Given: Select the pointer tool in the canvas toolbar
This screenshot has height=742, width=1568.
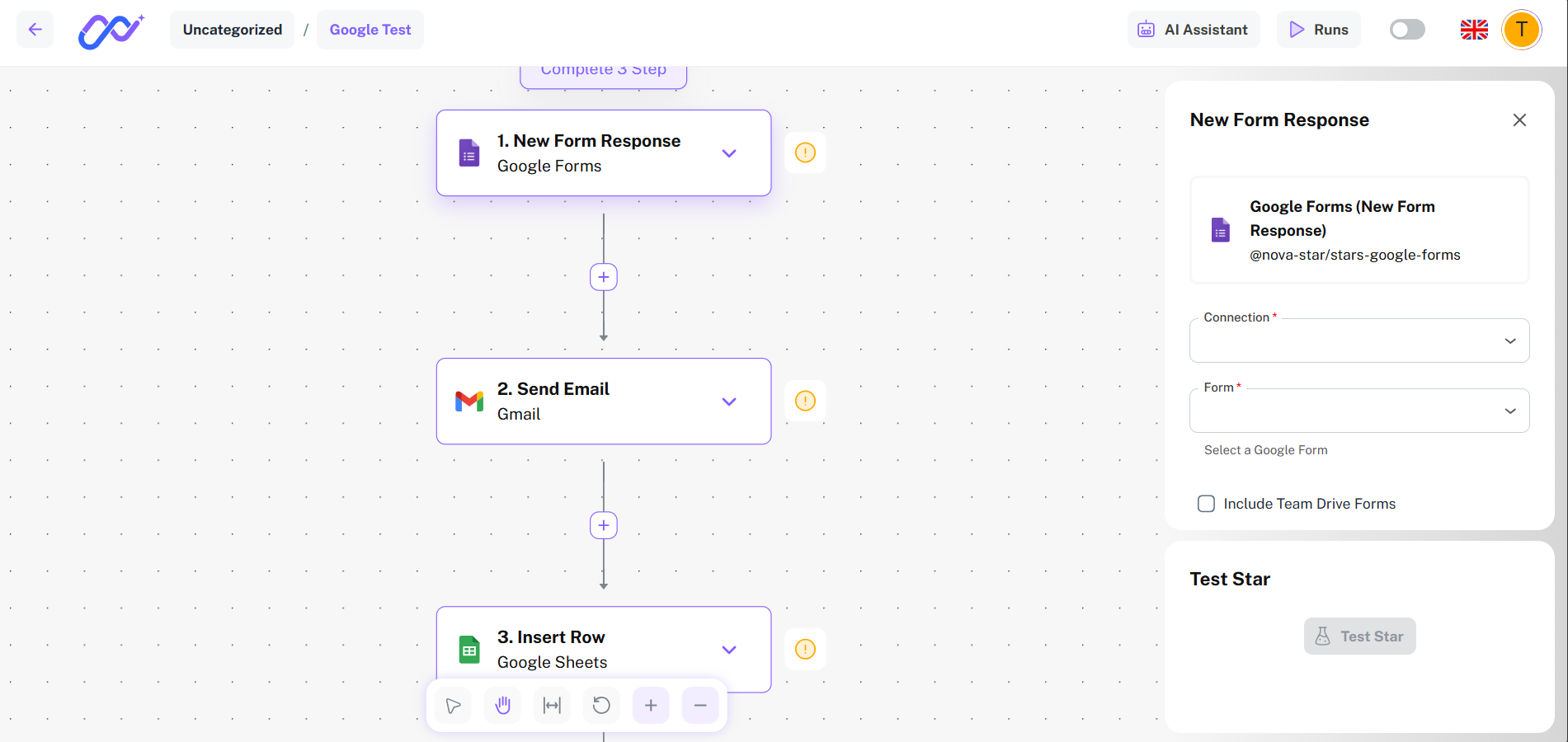Looking at the screenshot, I should pos(452,705).
